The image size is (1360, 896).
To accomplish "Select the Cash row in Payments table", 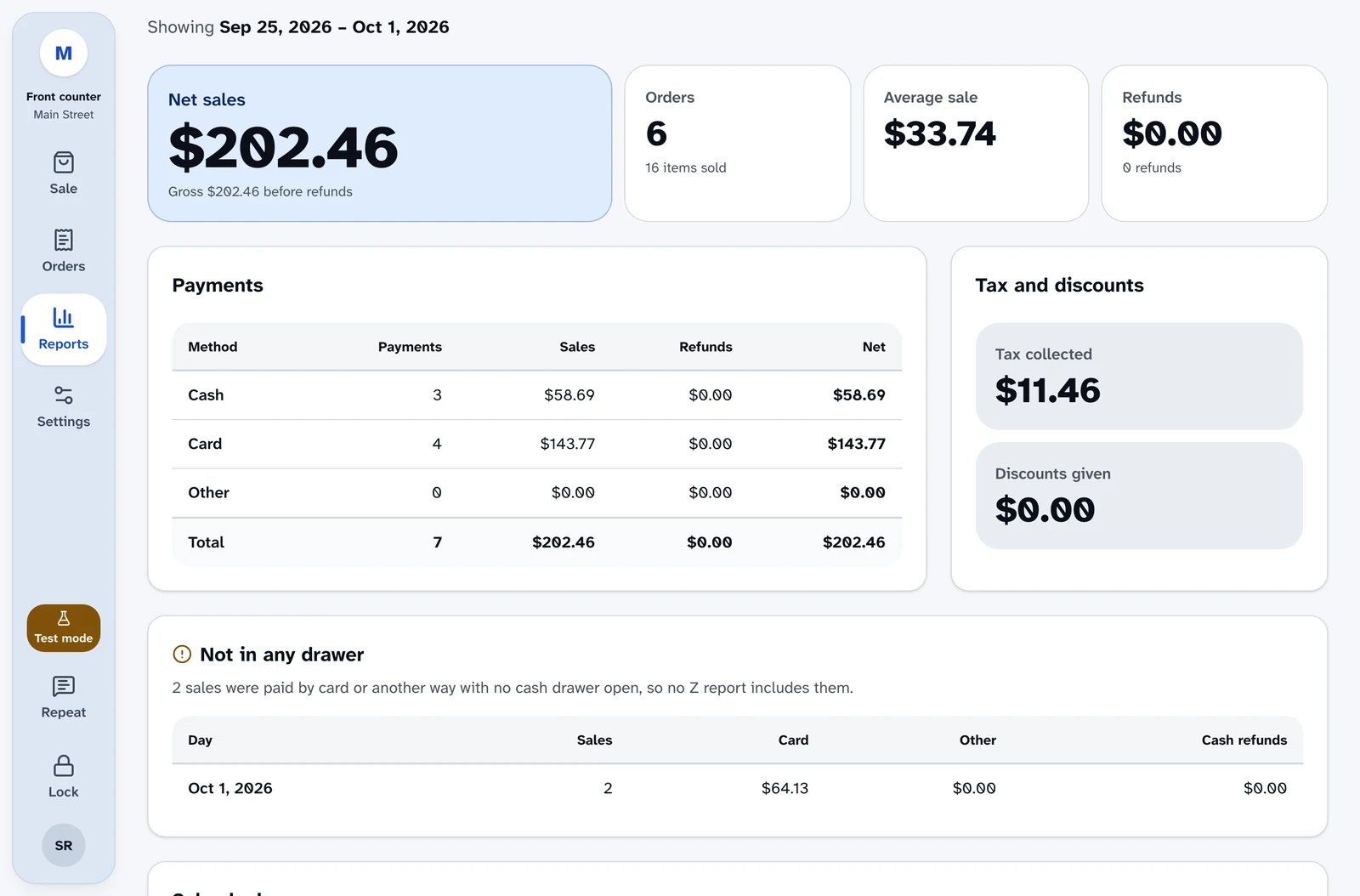I will pyautogui.click(x=537, y=395).
